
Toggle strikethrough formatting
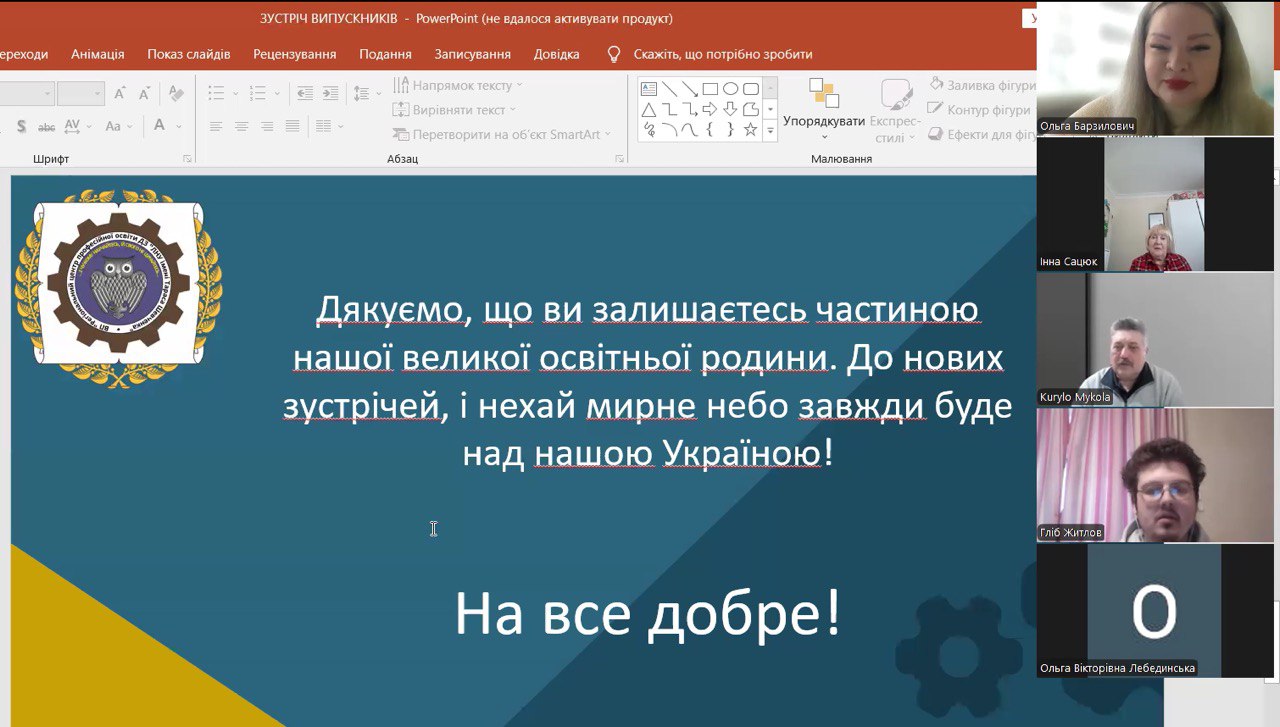(46, 128)
